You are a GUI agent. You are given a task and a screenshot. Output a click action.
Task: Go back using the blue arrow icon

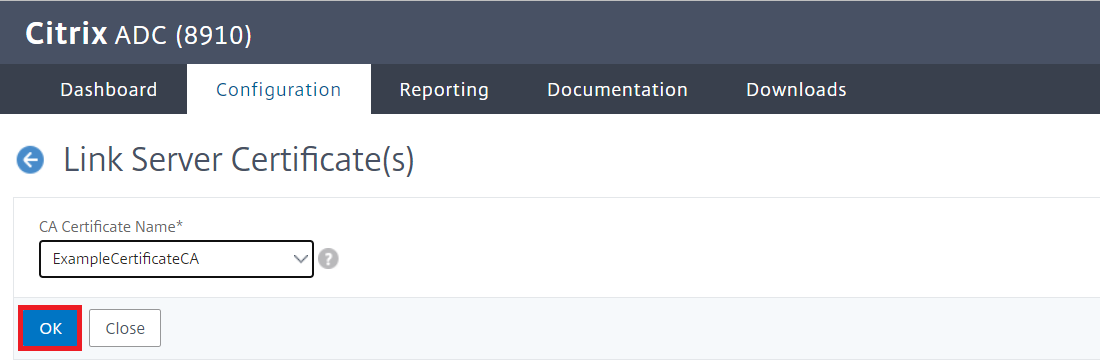[30, 161]
